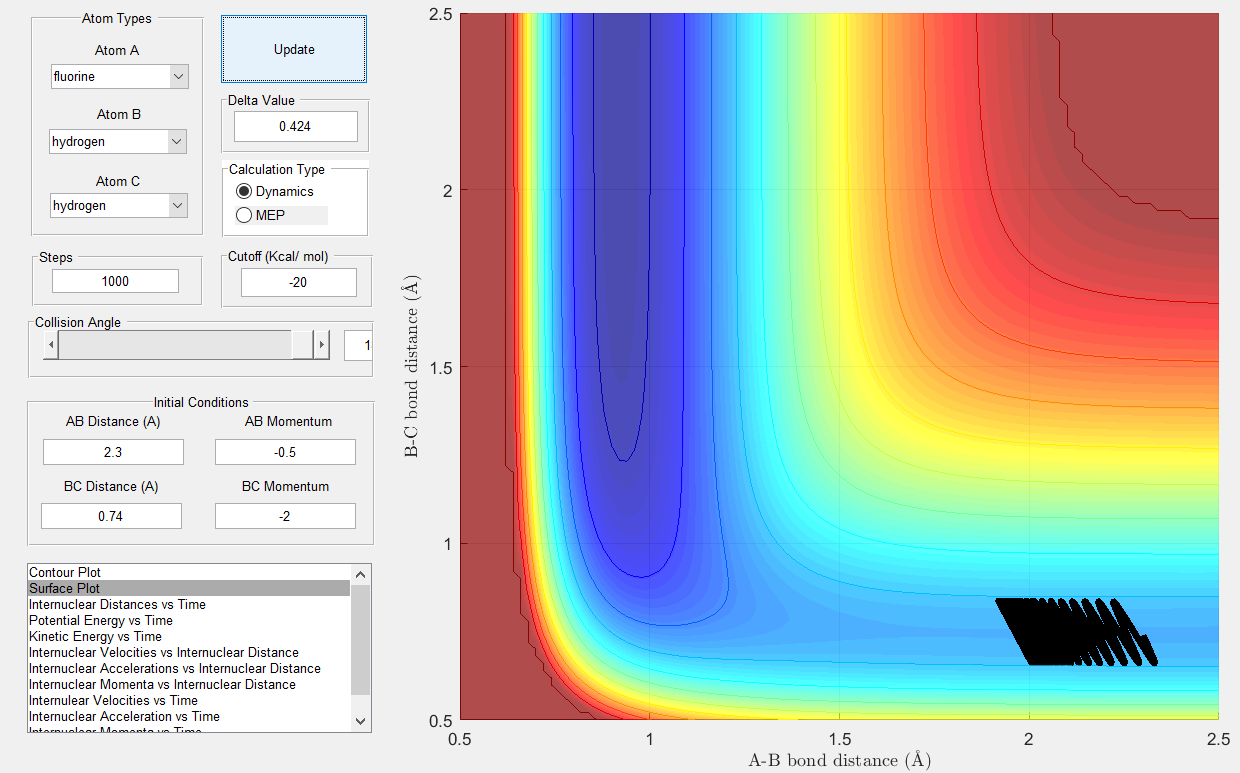Click the plot list scrollbar thumb

(361, 640)
